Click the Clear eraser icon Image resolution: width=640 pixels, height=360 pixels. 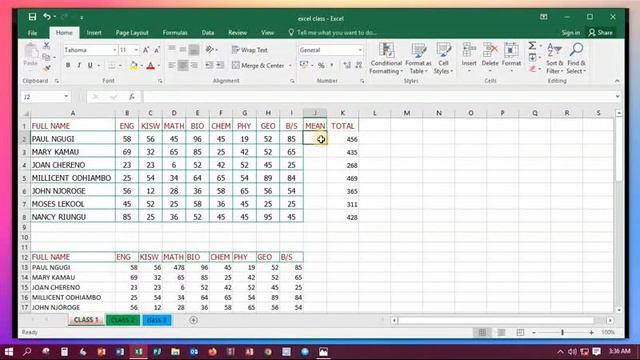pos(533,69)
